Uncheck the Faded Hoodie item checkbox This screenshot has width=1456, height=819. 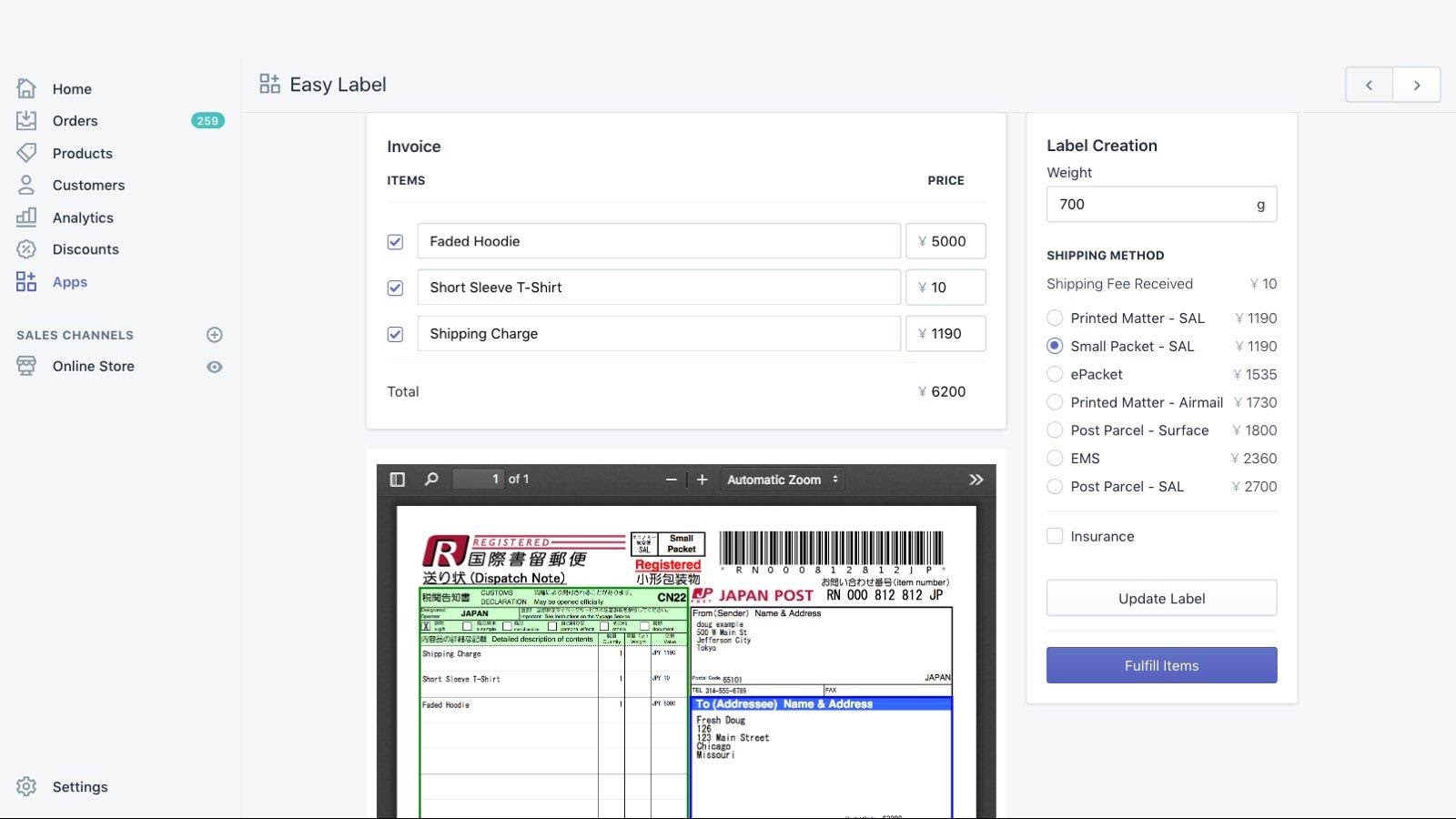click(395, 242)
